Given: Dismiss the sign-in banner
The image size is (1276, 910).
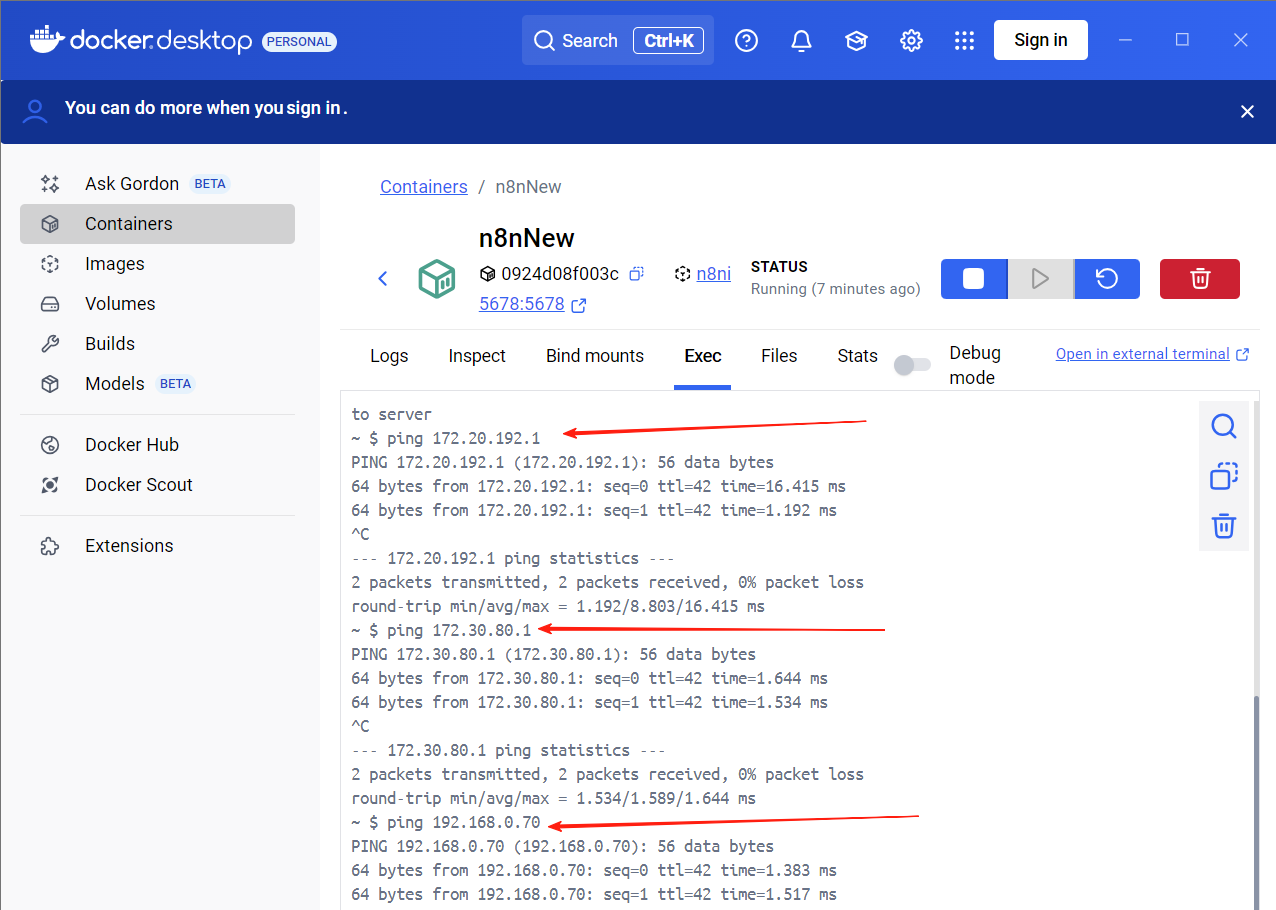Looking at the screenshot, I should click(1247, 112).
